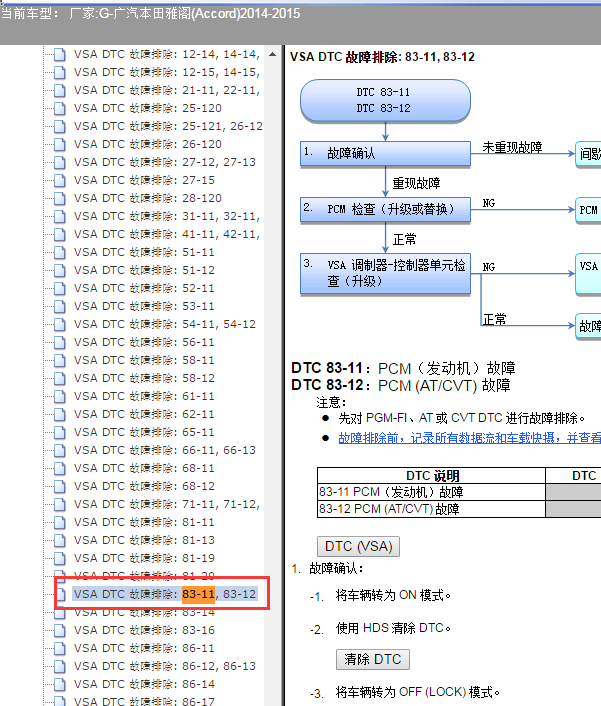Select highlighted VSA DTC 83-11, 83-12 entry
This screenshot has width=601, height=706.
tap(165, 594)
